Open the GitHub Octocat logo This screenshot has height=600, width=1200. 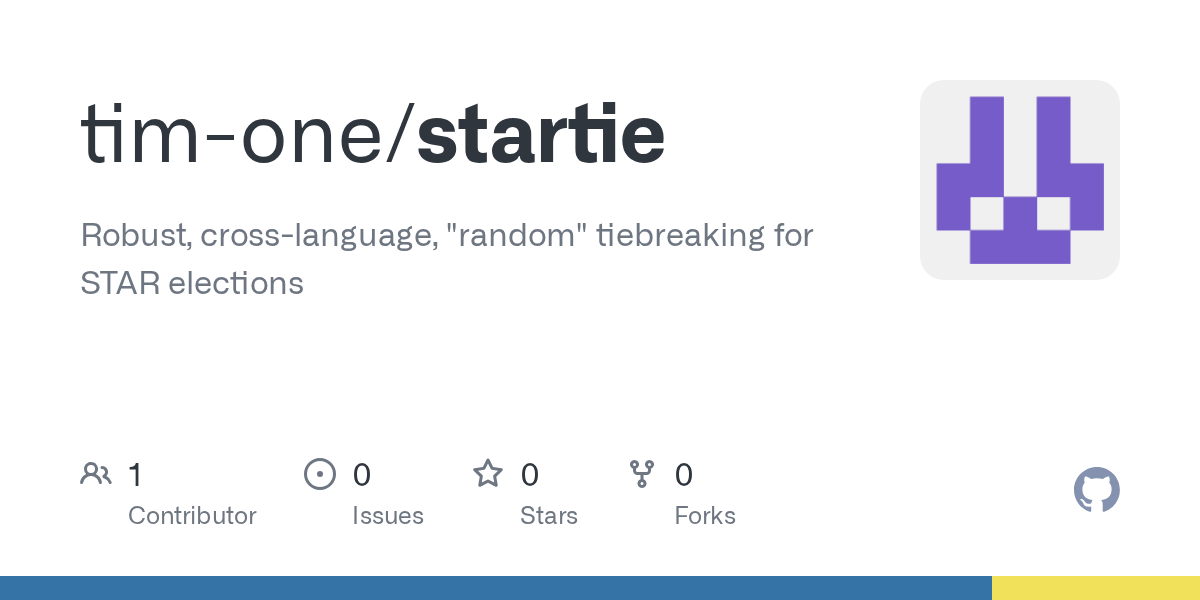coord(1096,491)
